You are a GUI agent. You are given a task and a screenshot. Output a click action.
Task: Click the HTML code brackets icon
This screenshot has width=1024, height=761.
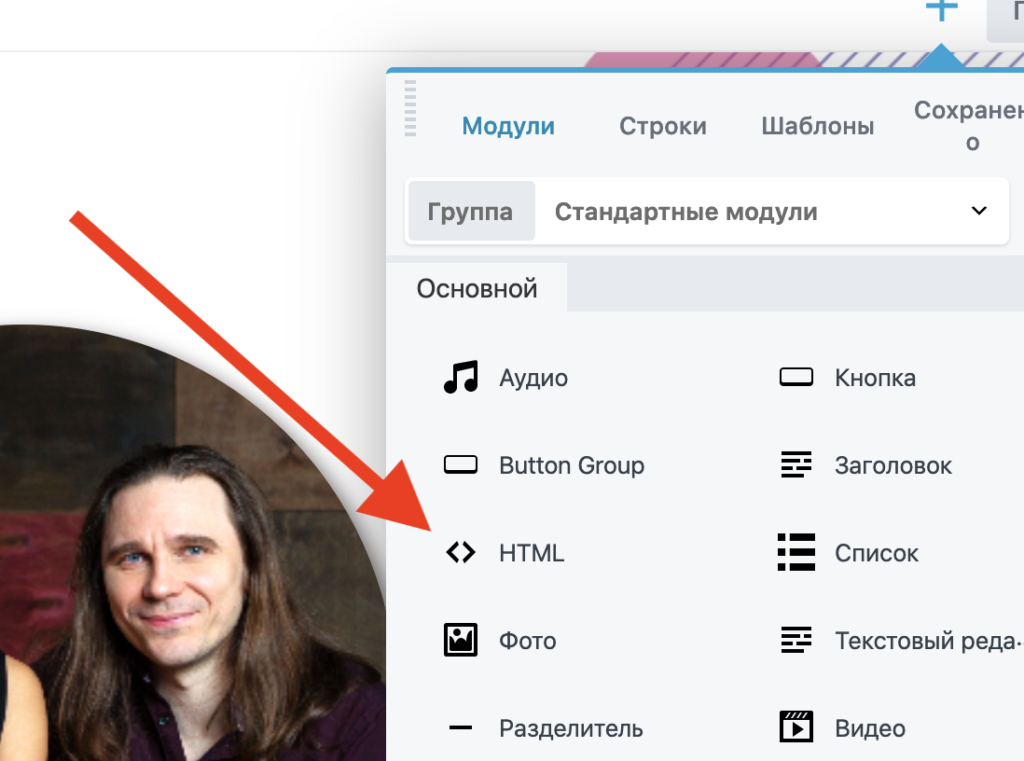tap(461, 553)
